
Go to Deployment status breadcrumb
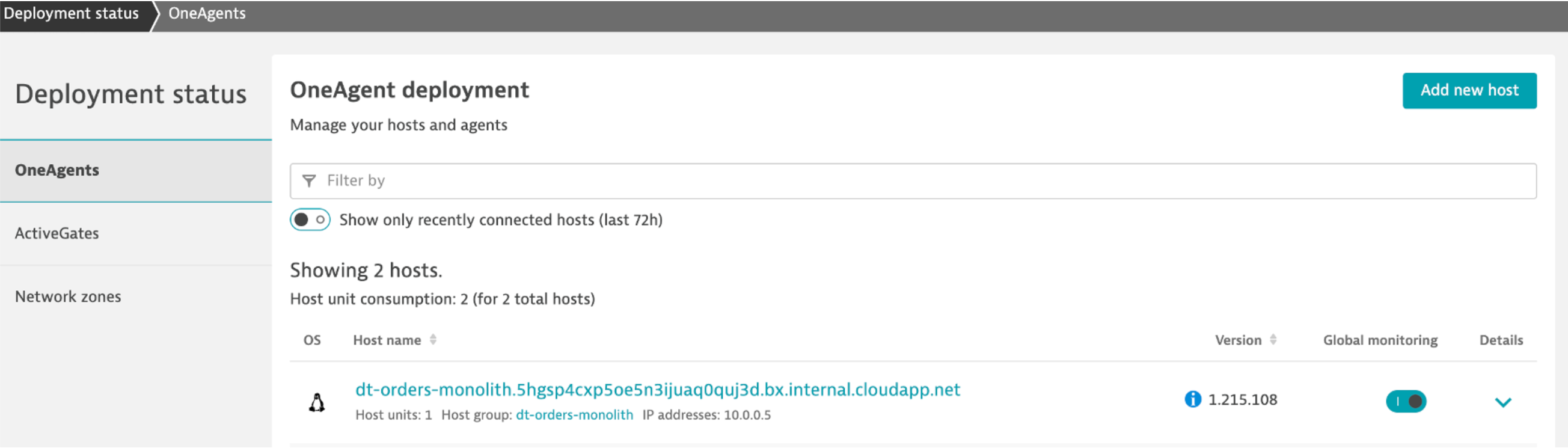point(71,13)
